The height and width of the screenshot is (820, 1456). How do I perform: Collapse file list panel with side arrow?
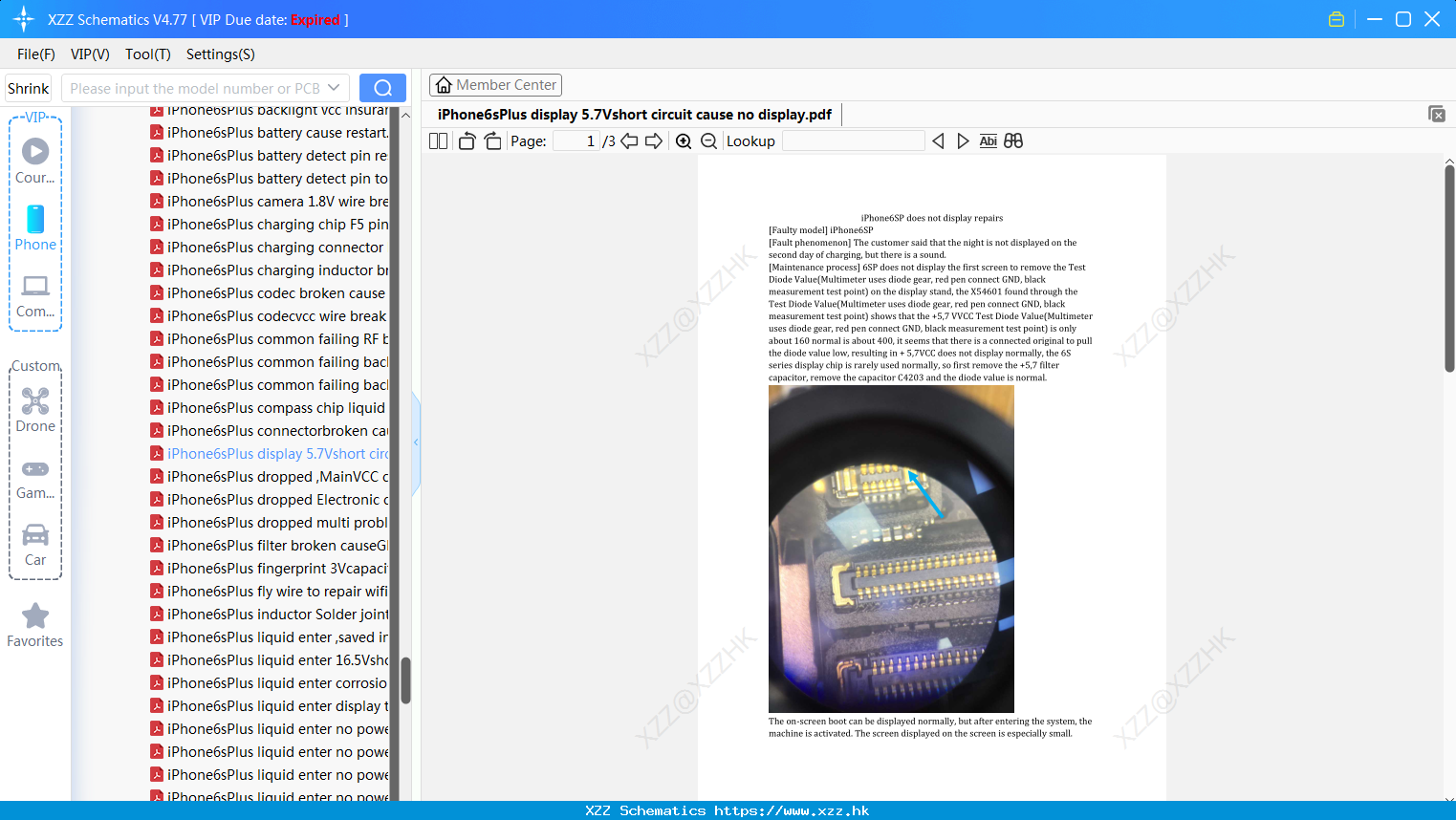point(416,442)
